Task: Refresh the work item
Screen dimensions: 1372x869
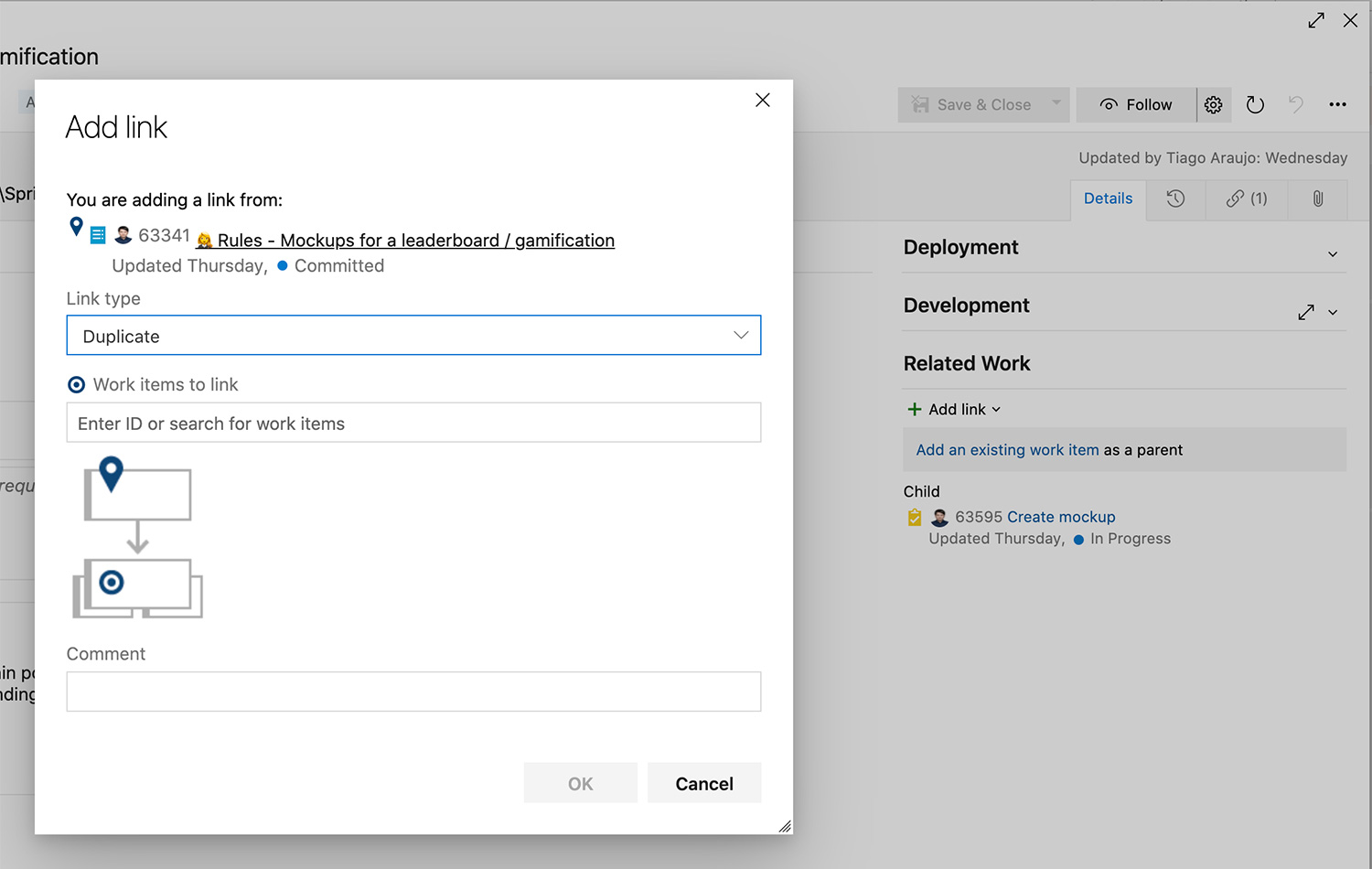Action: [x=1255, y=105]
